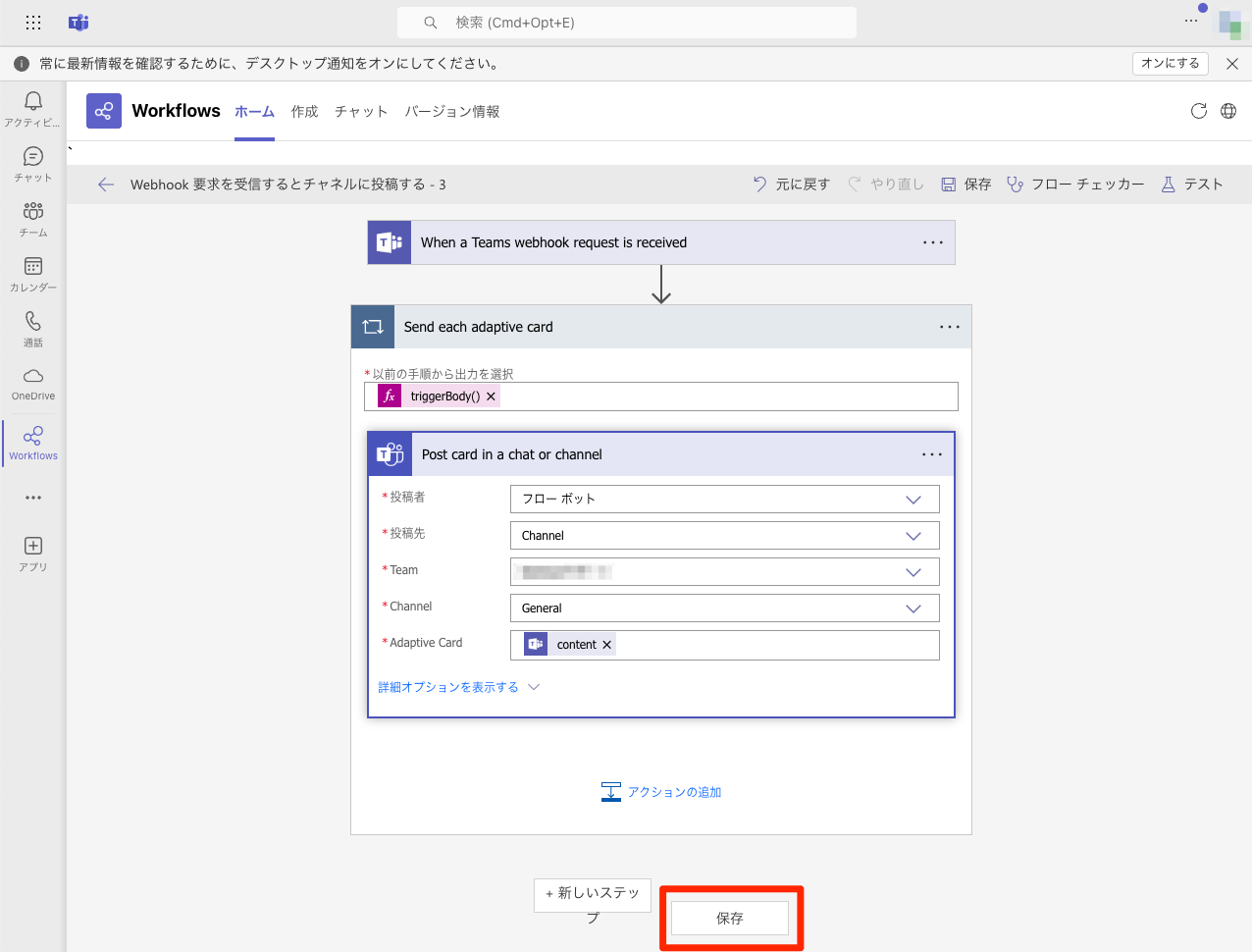
Task: Click the flow title Webhook 要求を受信する
Action: (288, 185)
